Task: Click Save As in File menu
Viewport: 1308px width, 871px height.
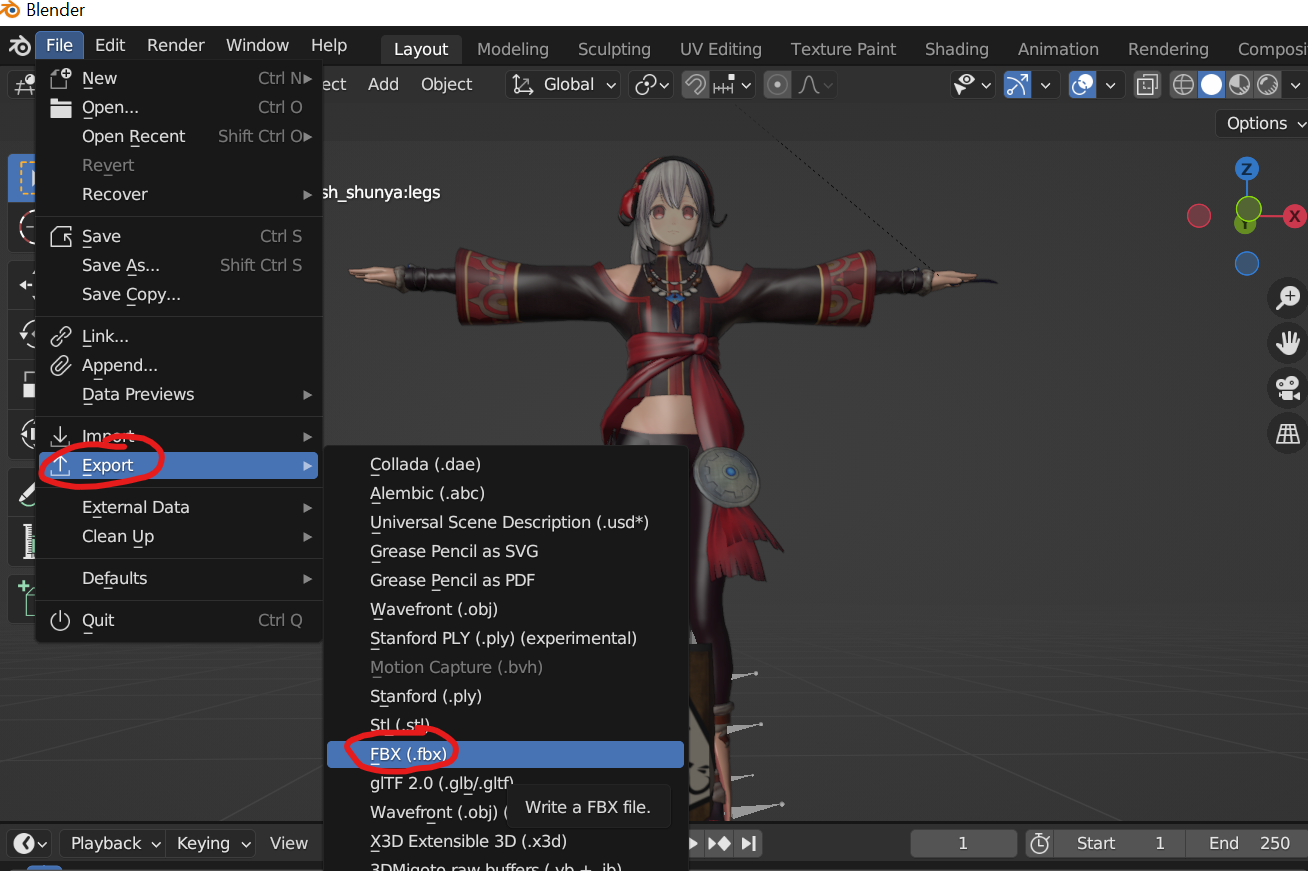Action: point(179,265)
